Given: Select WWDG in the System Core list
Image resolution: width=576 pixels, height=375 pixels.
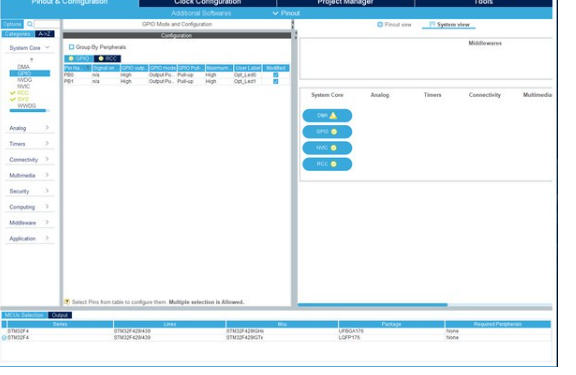Looking at the screenshot, I should point(26,106).
